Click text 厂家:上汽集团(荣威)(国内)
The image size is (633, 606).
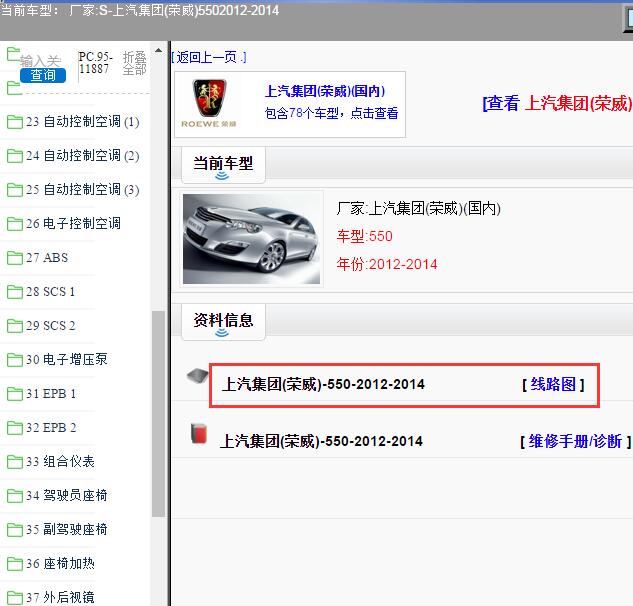click(419, 209)
